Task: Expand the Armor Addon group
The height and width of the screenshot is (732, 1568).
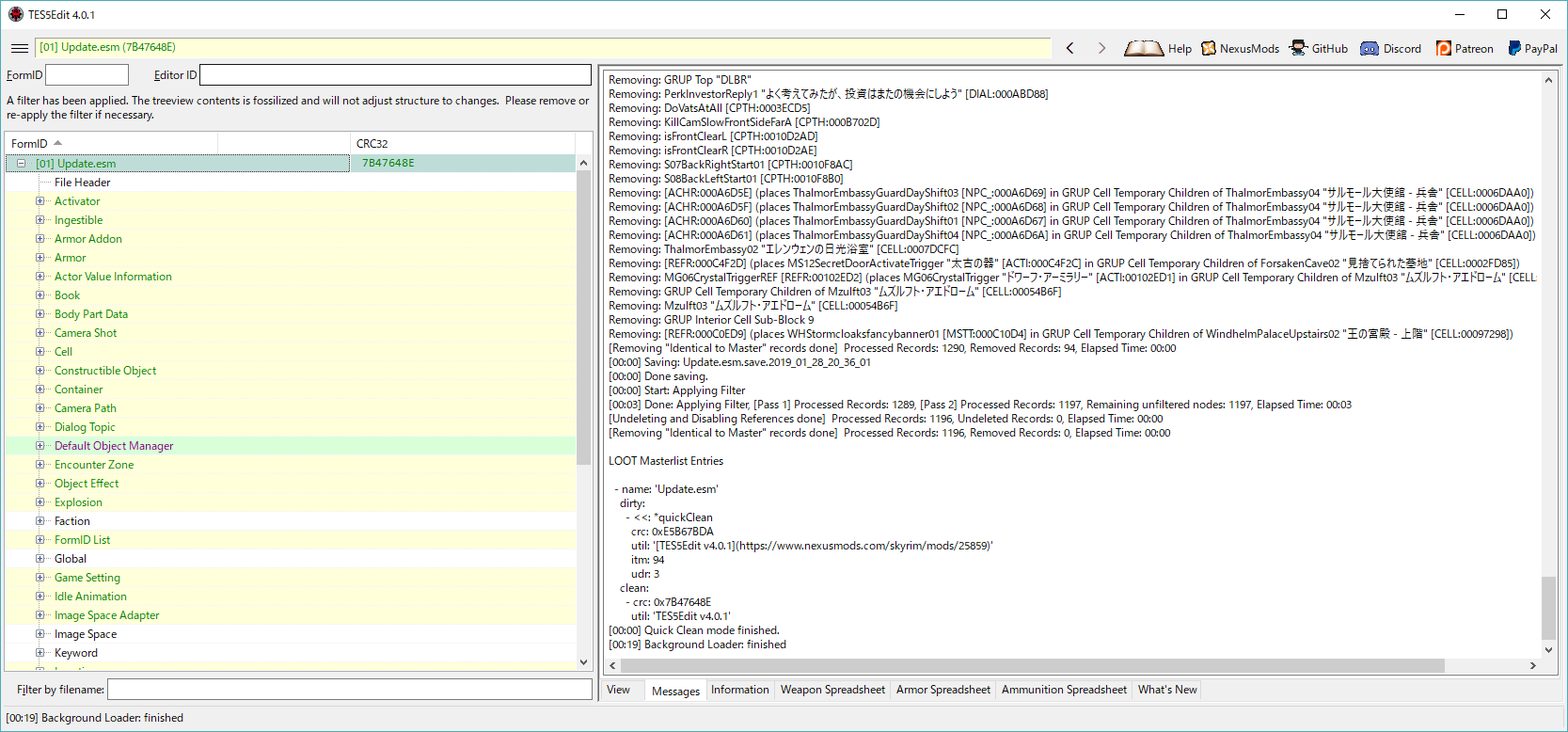Action: click(x=40, y=239)
